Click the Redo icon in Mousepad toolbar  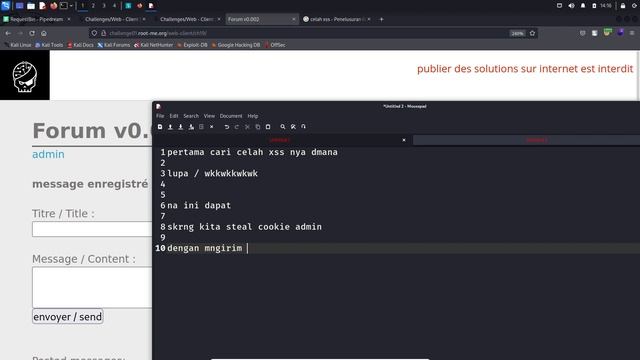click(237, 127)
